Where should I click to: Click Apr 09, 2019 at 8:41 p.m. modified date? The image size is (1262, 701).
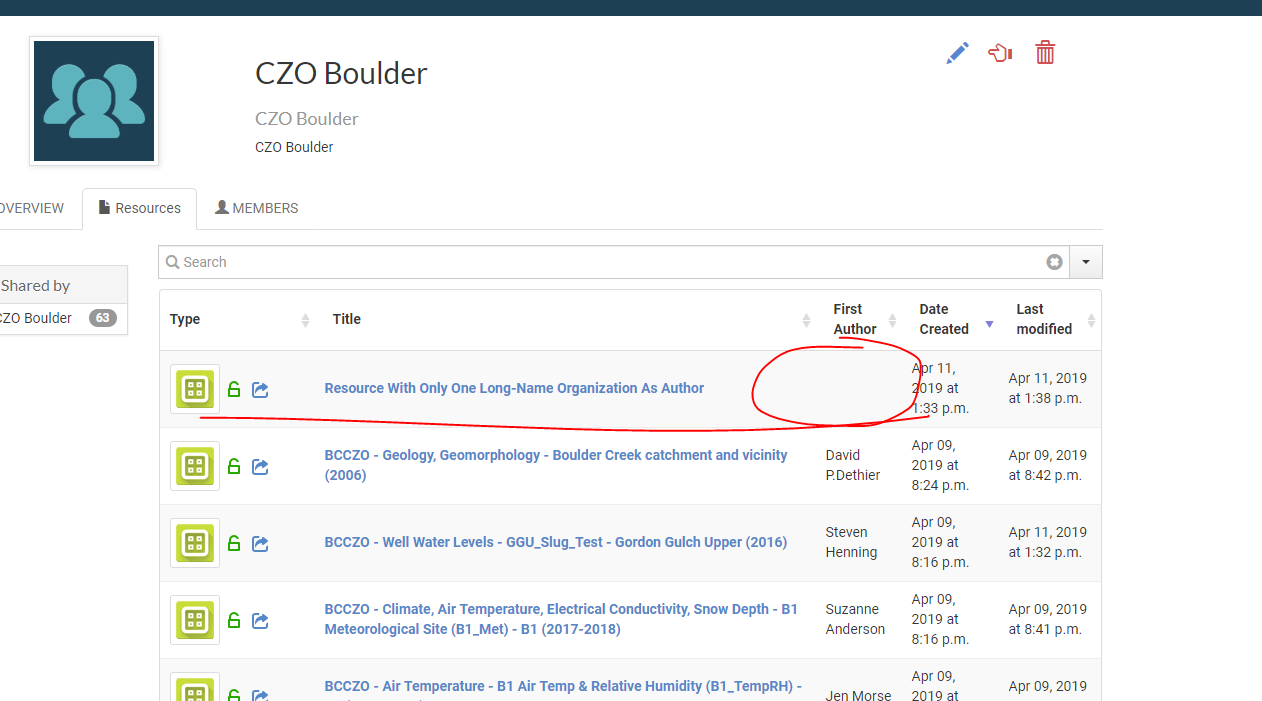pos(1048,619)
